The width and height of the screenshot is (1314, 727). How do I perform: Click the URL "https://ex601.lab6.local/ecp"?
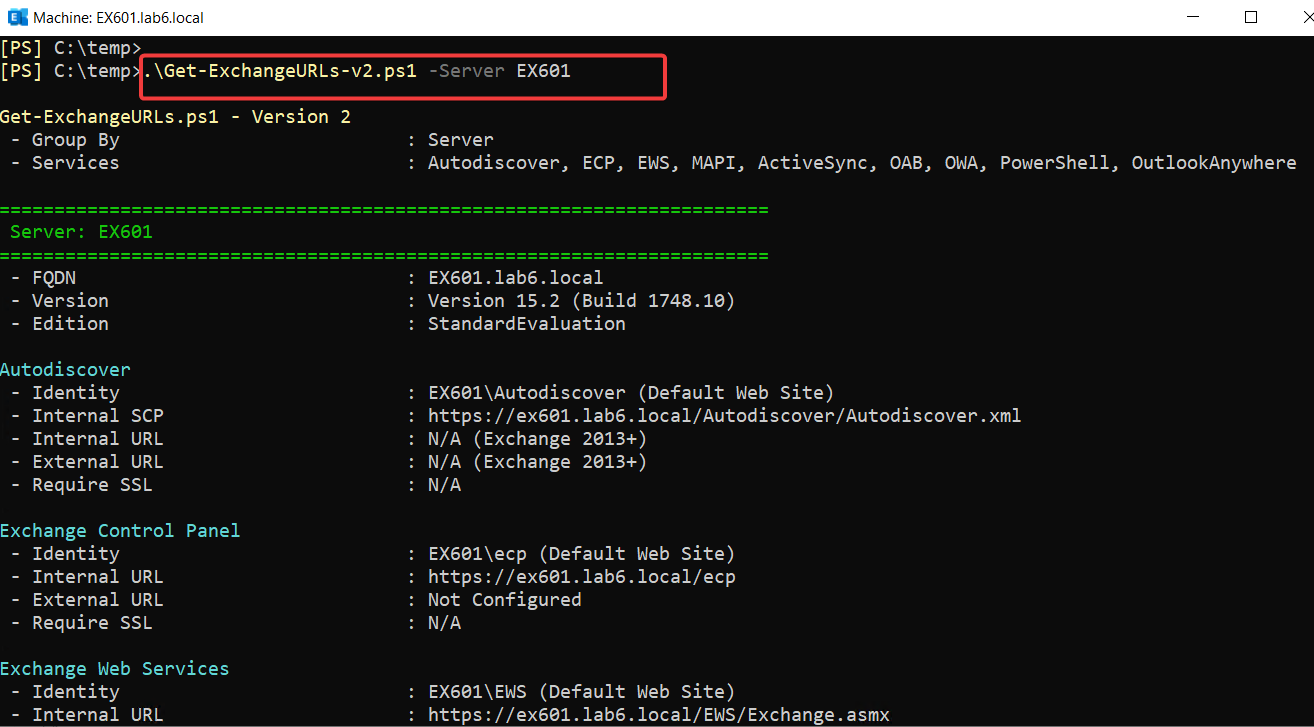click(x=582, y=577)
